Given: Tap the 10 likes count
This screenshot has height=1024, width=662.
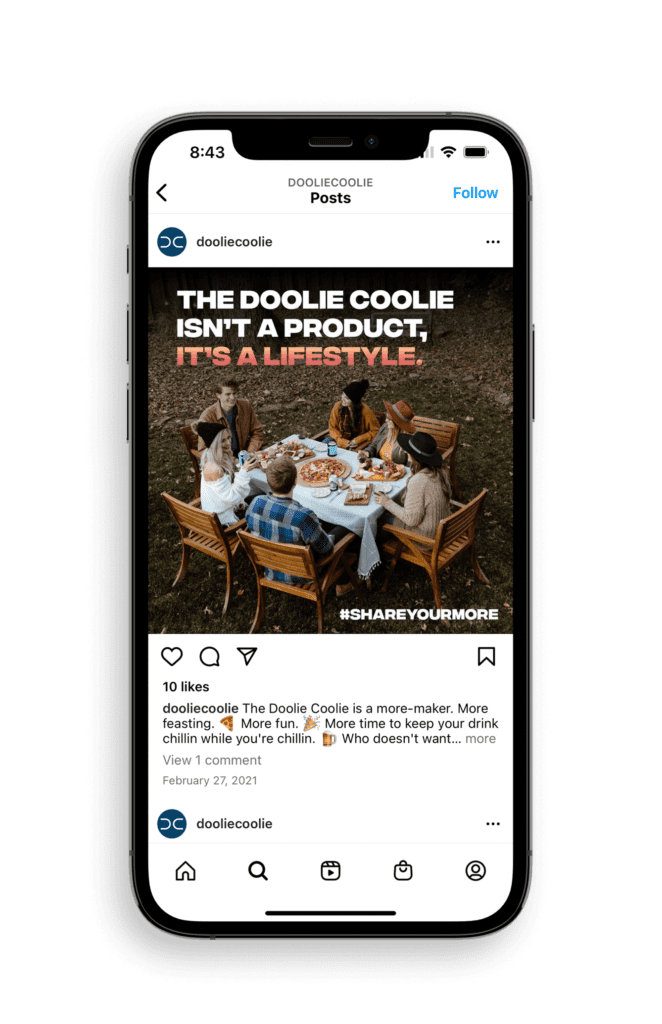Looking at the screenshot, I should 186,686.
